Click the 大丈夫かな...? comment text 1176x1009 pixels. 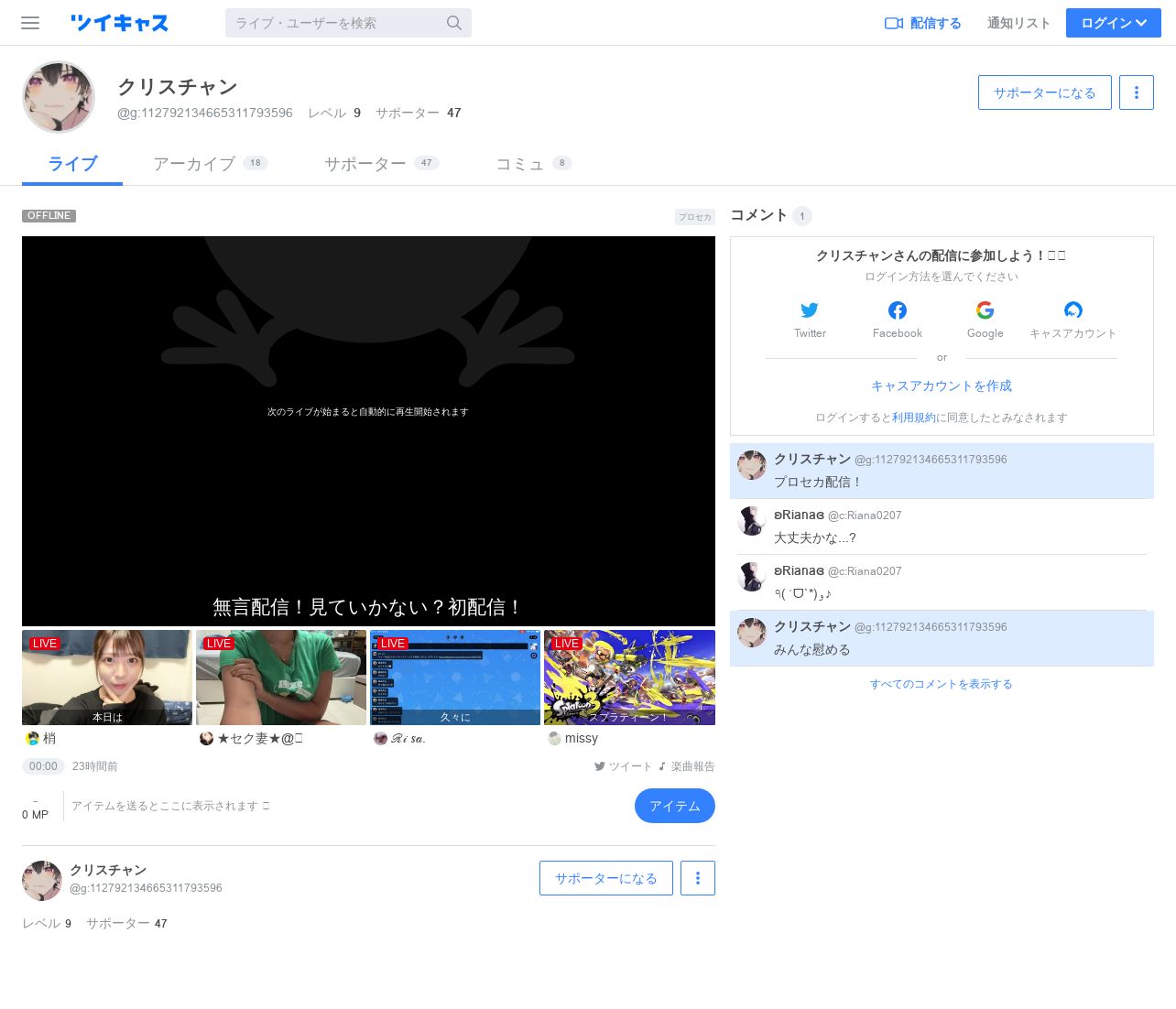[x=815, y=537]
